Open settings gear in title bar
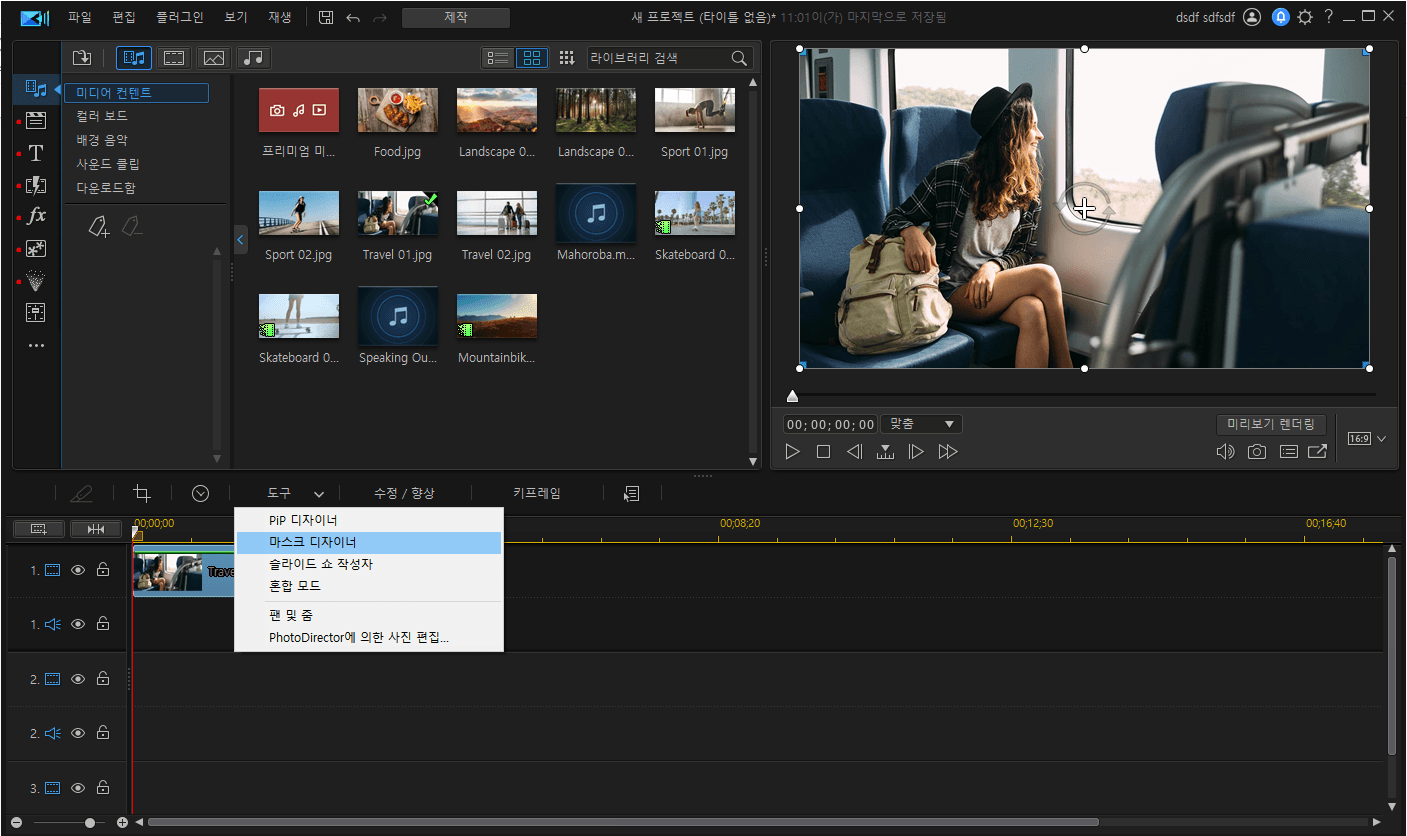Image resolution: width=1407 pixels, height=836 pixels. [1304, 17]
